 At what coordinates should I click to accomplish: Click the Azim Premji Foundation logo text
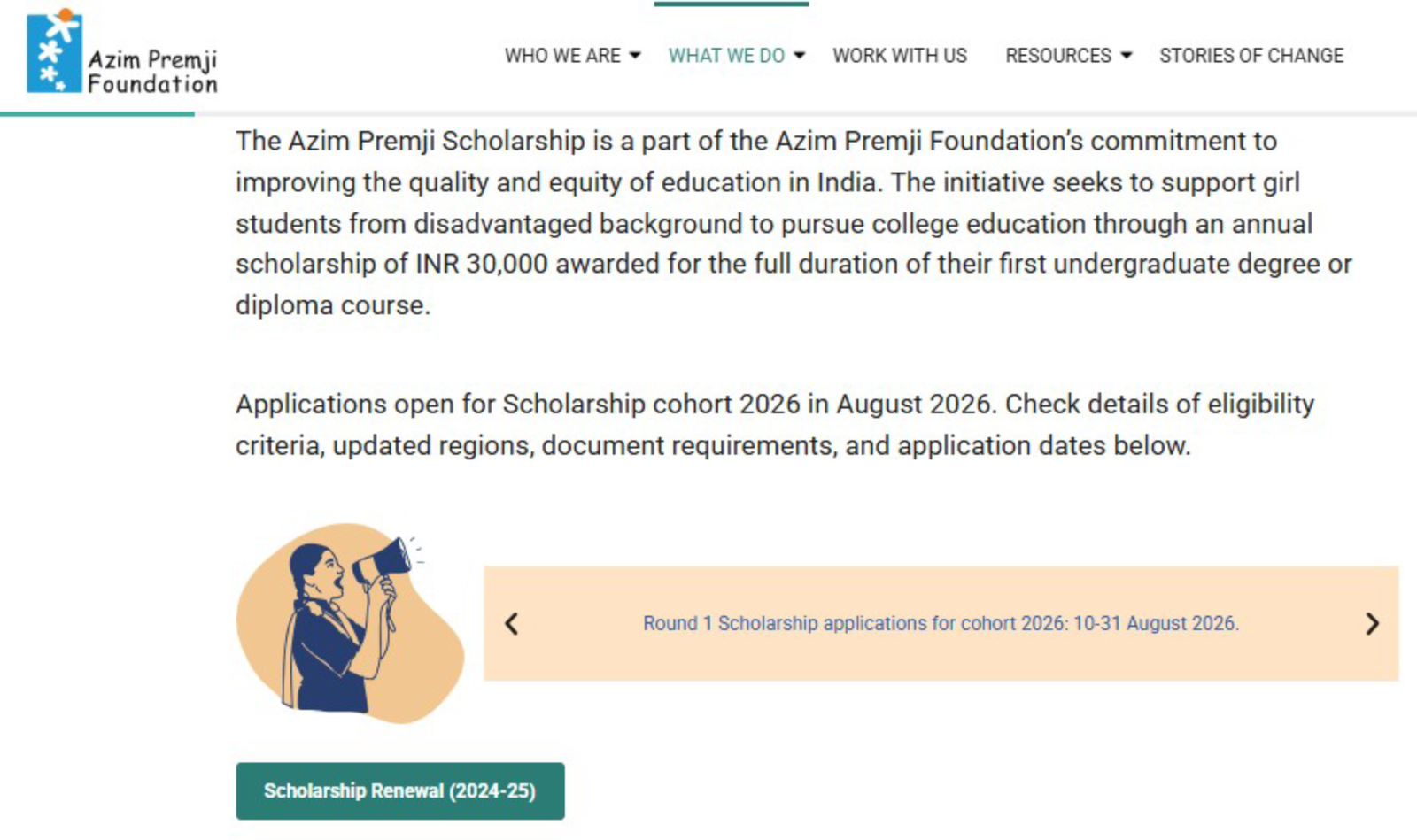152,72
